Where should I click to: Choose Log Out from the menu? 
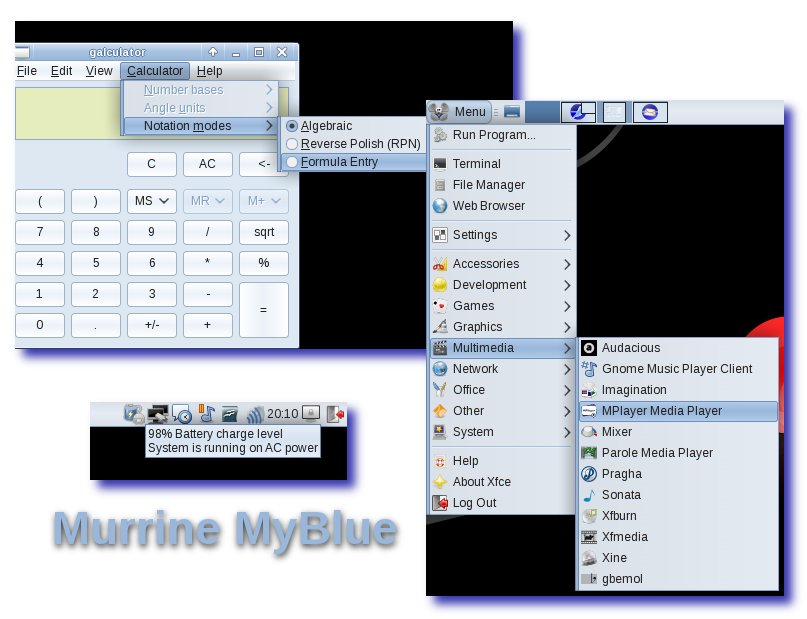coord(502,503)
